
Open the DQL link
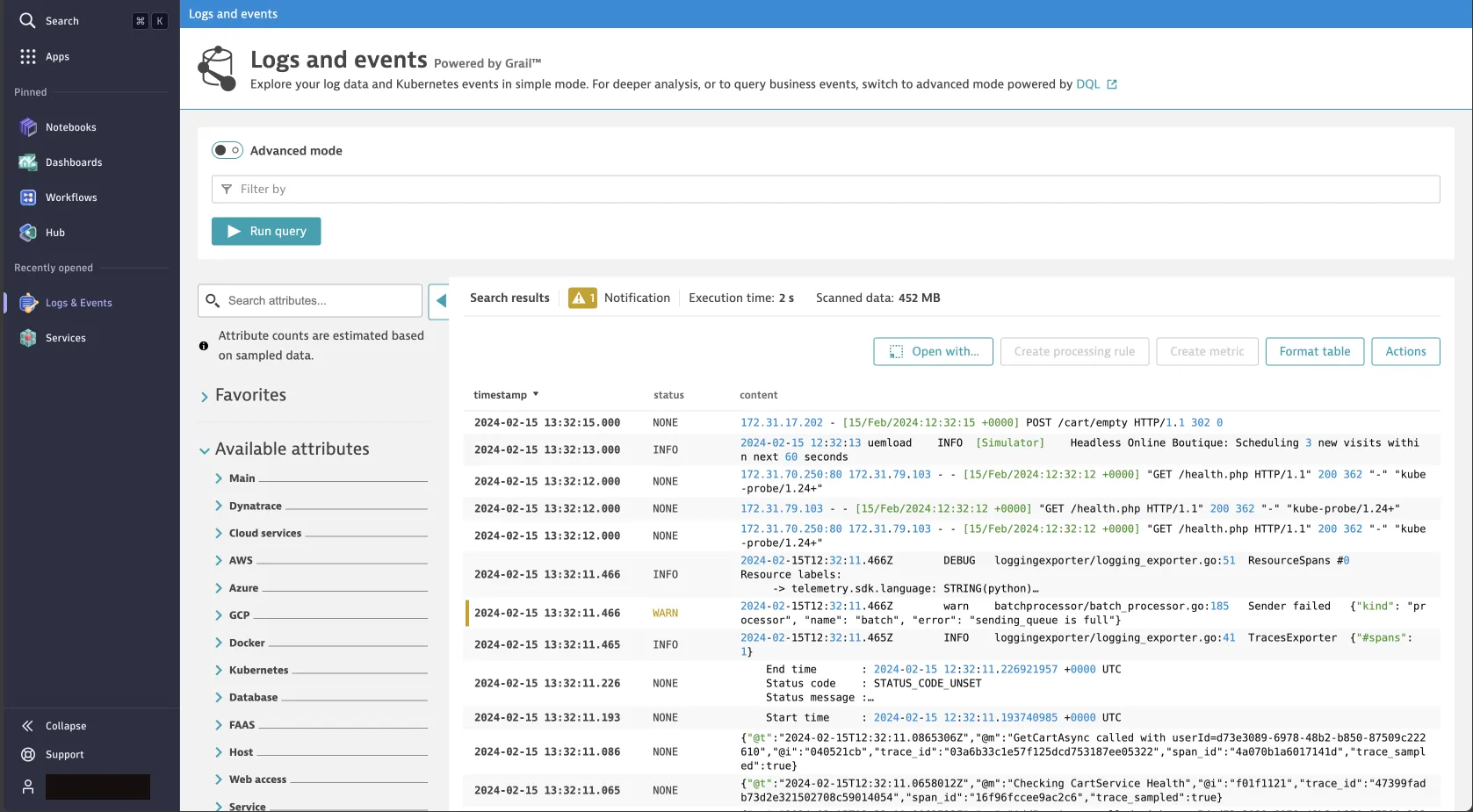click(x=1087, y=84)
